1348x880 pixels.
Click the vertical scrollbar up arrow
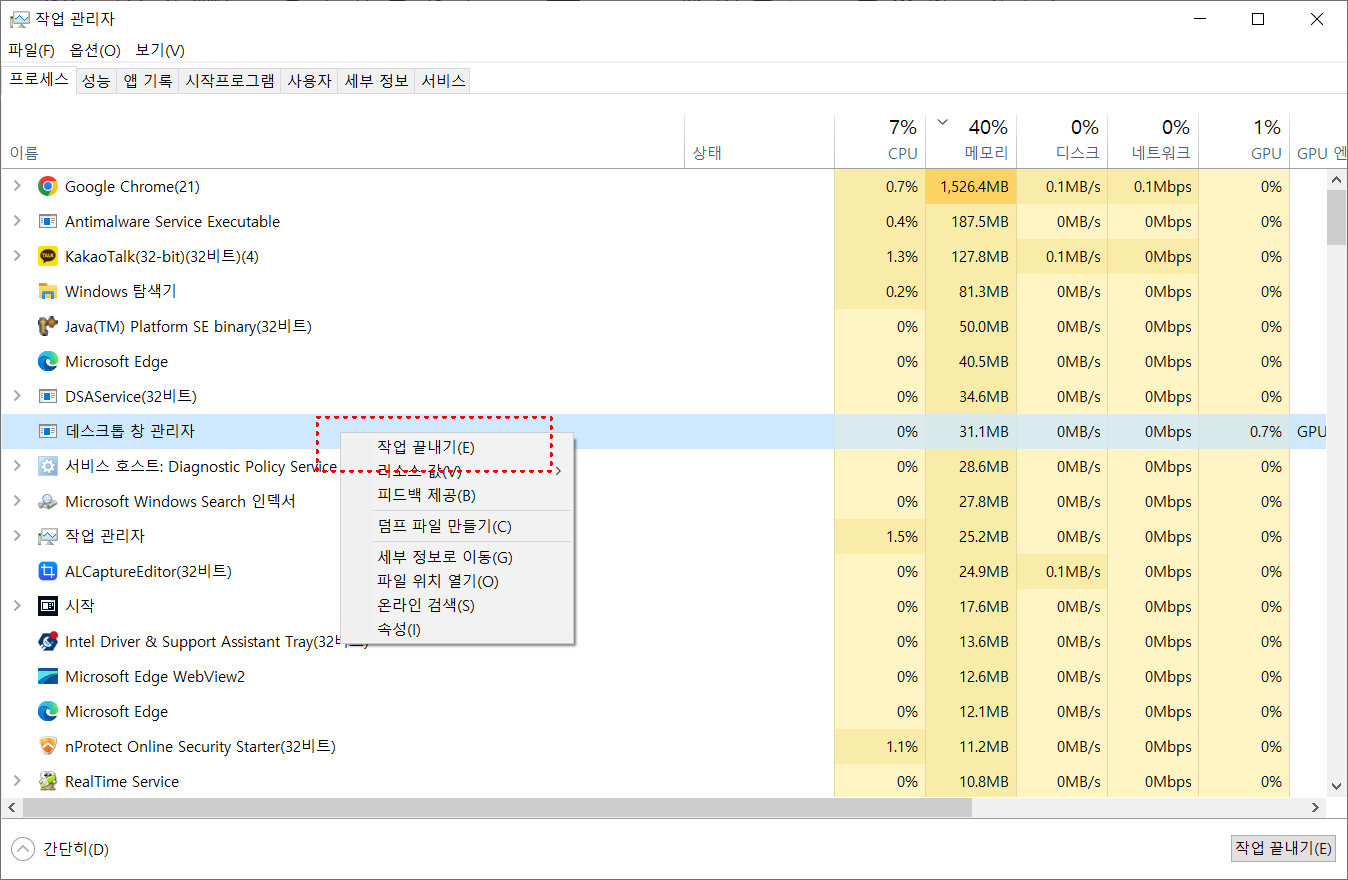[1336, 179]
